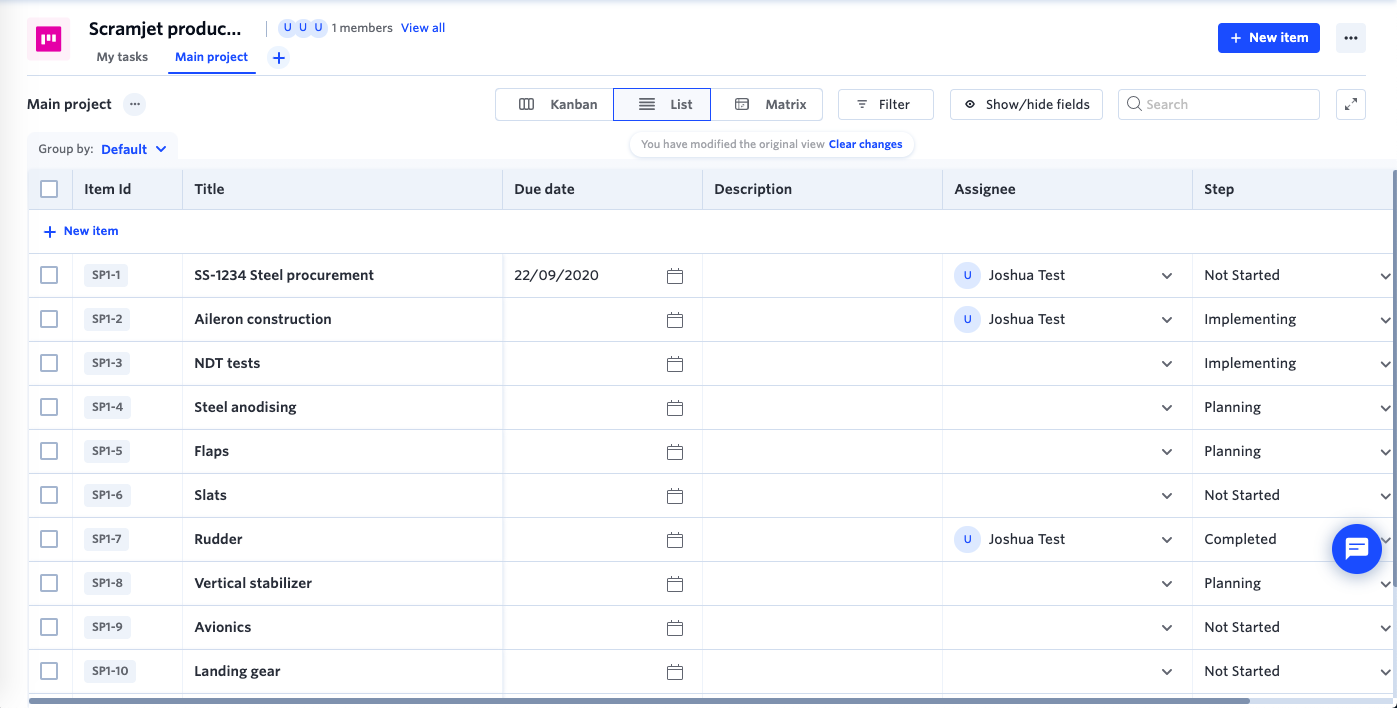The height and width of the screenshot is (708, 1397).
Task: Select the Main project tab
Action: (x=211, y=57)
